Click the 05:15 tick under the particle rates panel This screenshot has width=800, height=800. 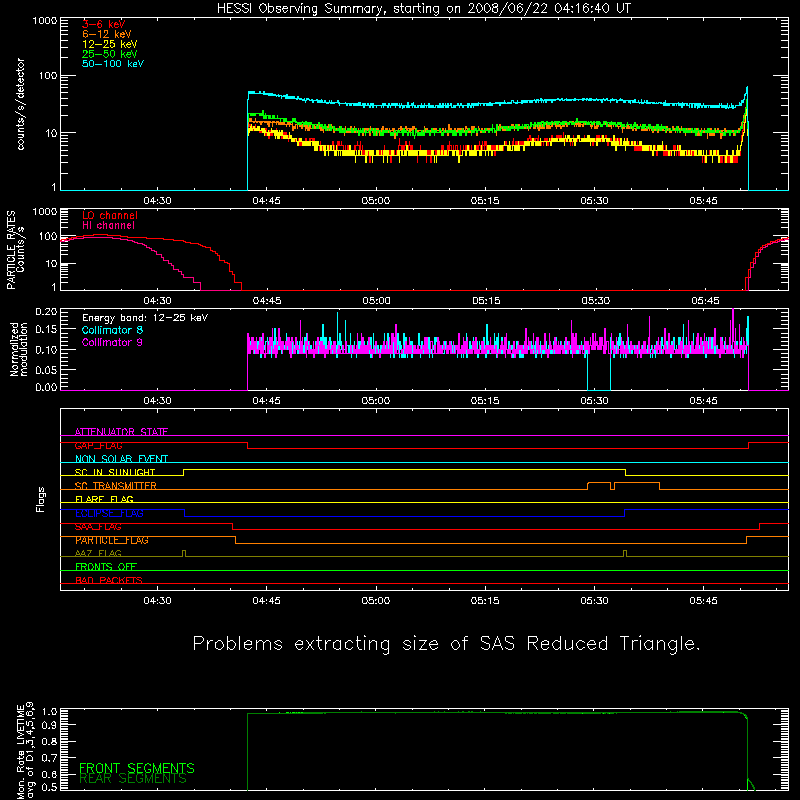pos(486,301)
